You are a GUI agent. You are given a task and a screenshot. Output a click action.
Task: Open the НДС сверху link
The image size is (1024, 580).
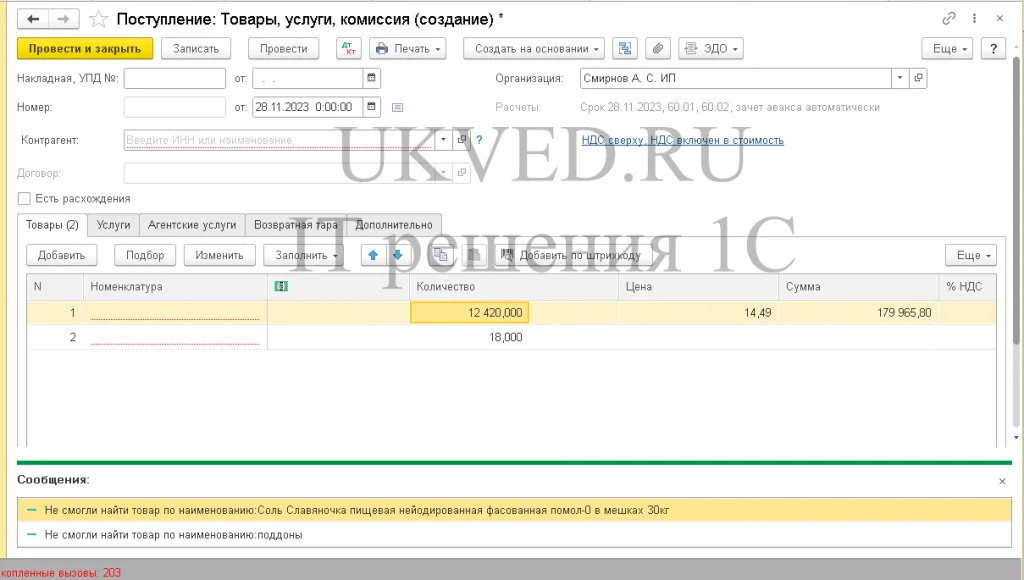pos(682,140)
